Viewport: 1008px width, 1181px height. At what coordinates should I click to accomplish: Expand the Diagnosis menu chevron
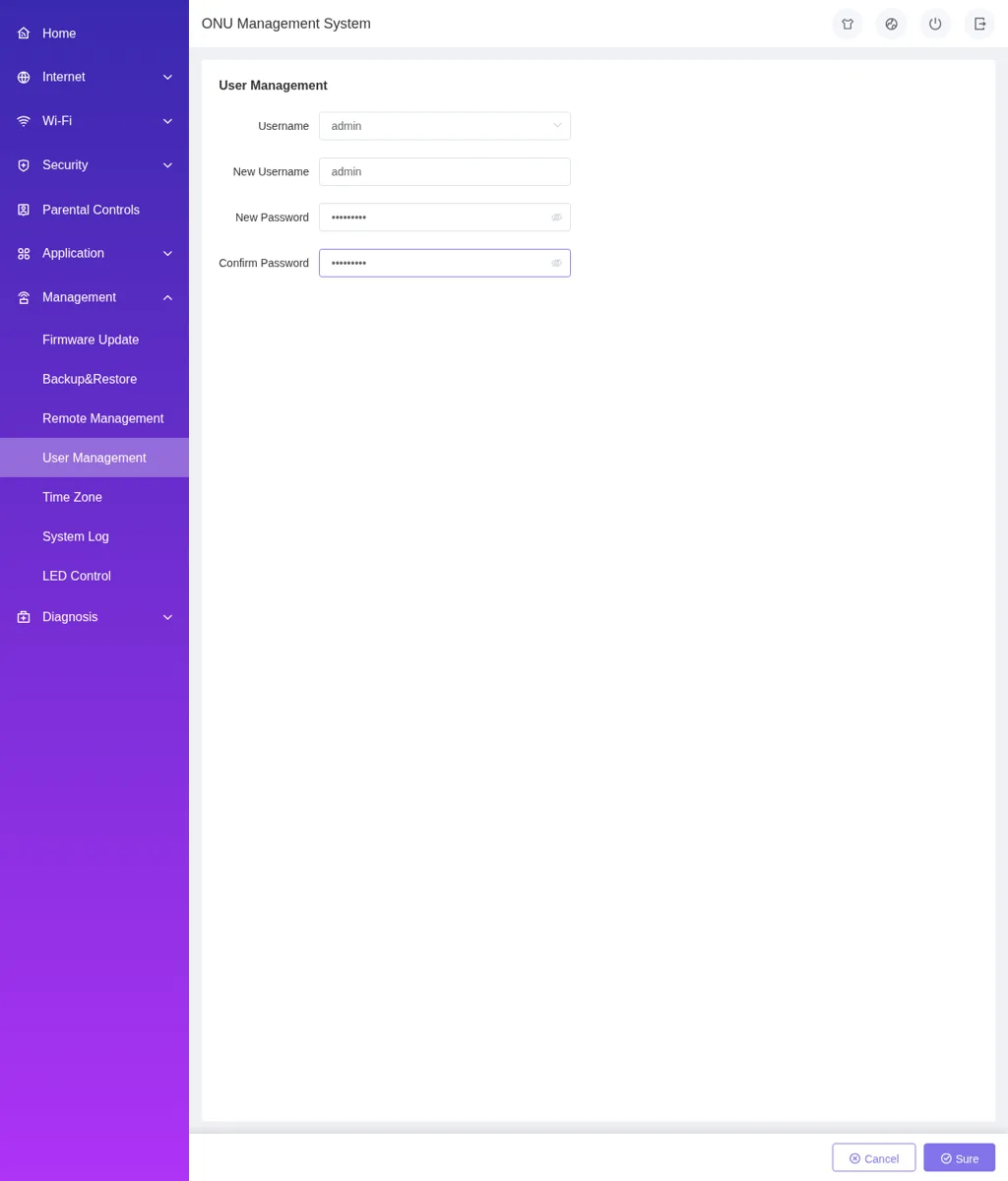[167, 617]
